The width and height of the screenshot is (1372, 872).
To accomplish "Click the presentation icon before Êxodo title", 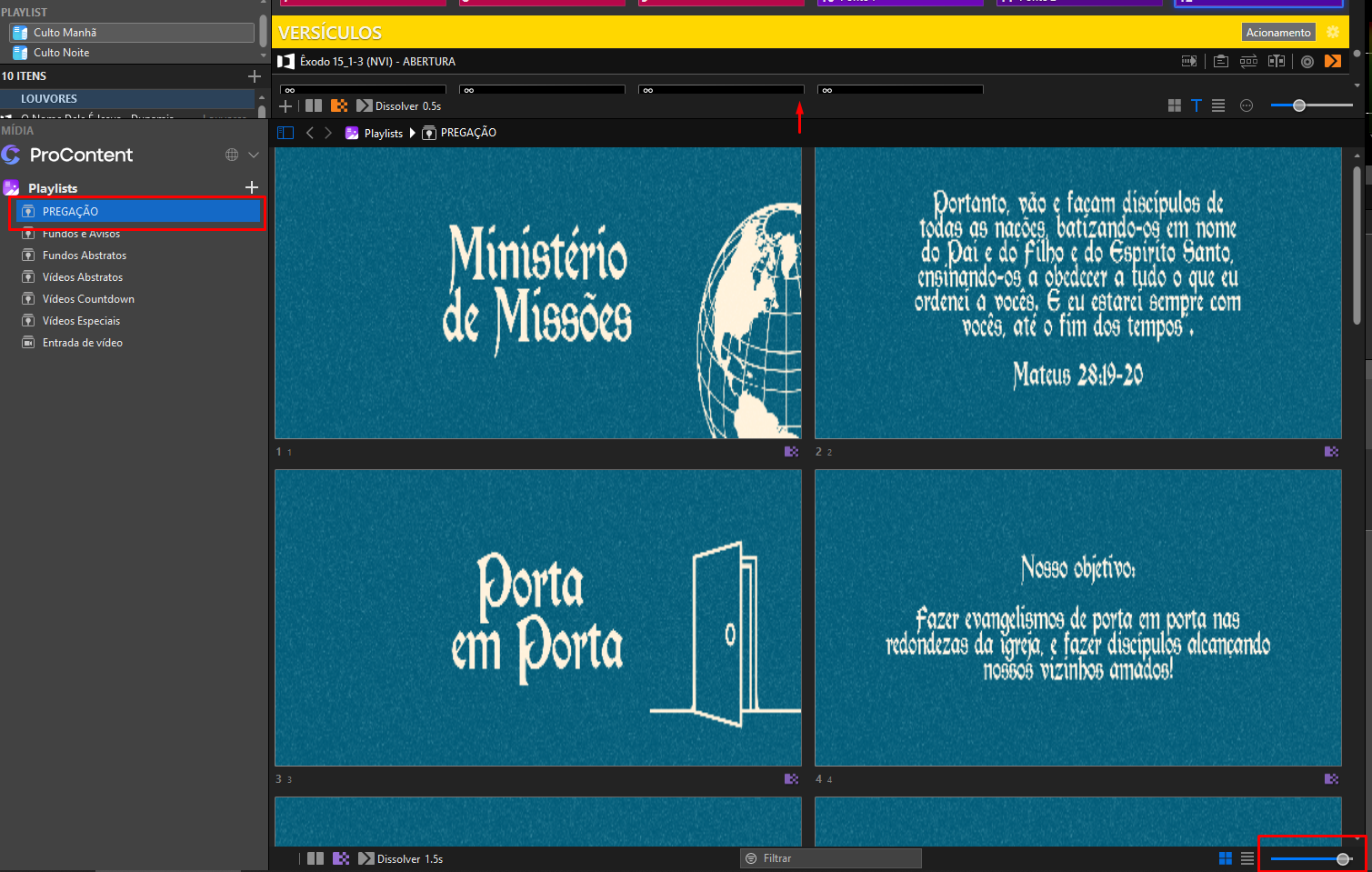I will [285, 62].
